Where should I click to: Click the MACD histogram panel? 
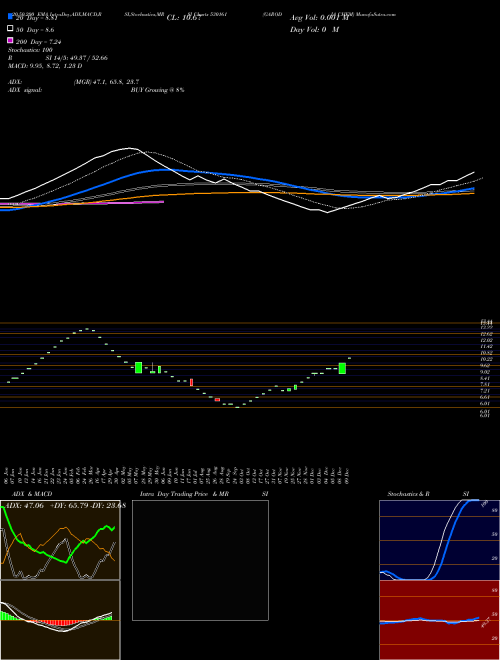60,620
